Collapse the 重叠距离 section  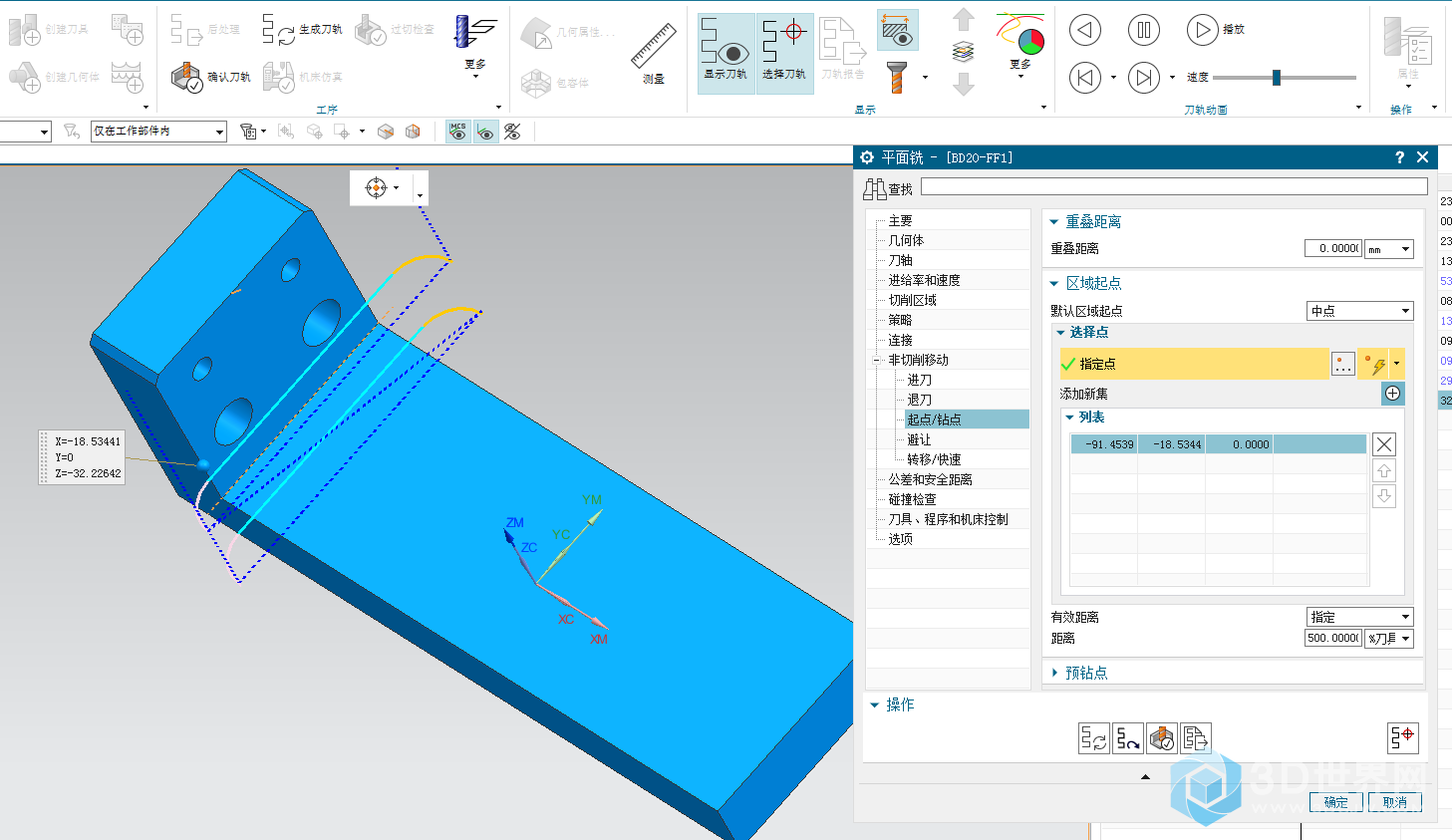tap(1054, 221)
